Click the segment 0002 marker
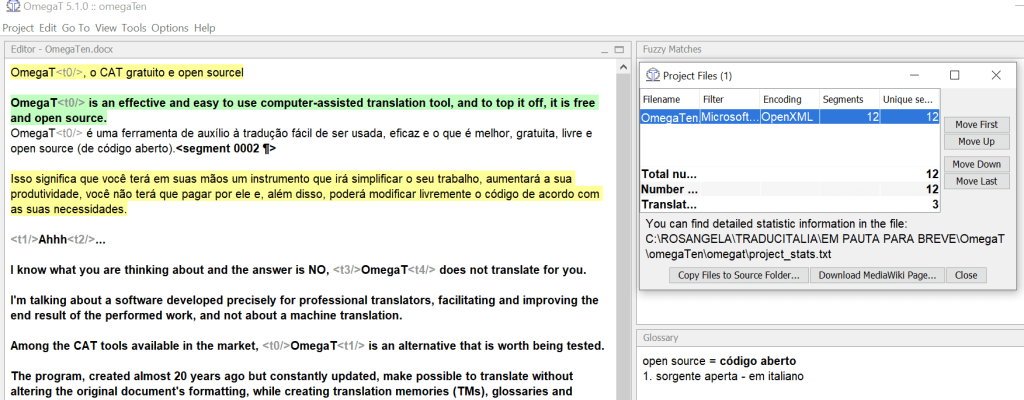This screenshot has height=400, width=1024. click(x=226, y=148)
